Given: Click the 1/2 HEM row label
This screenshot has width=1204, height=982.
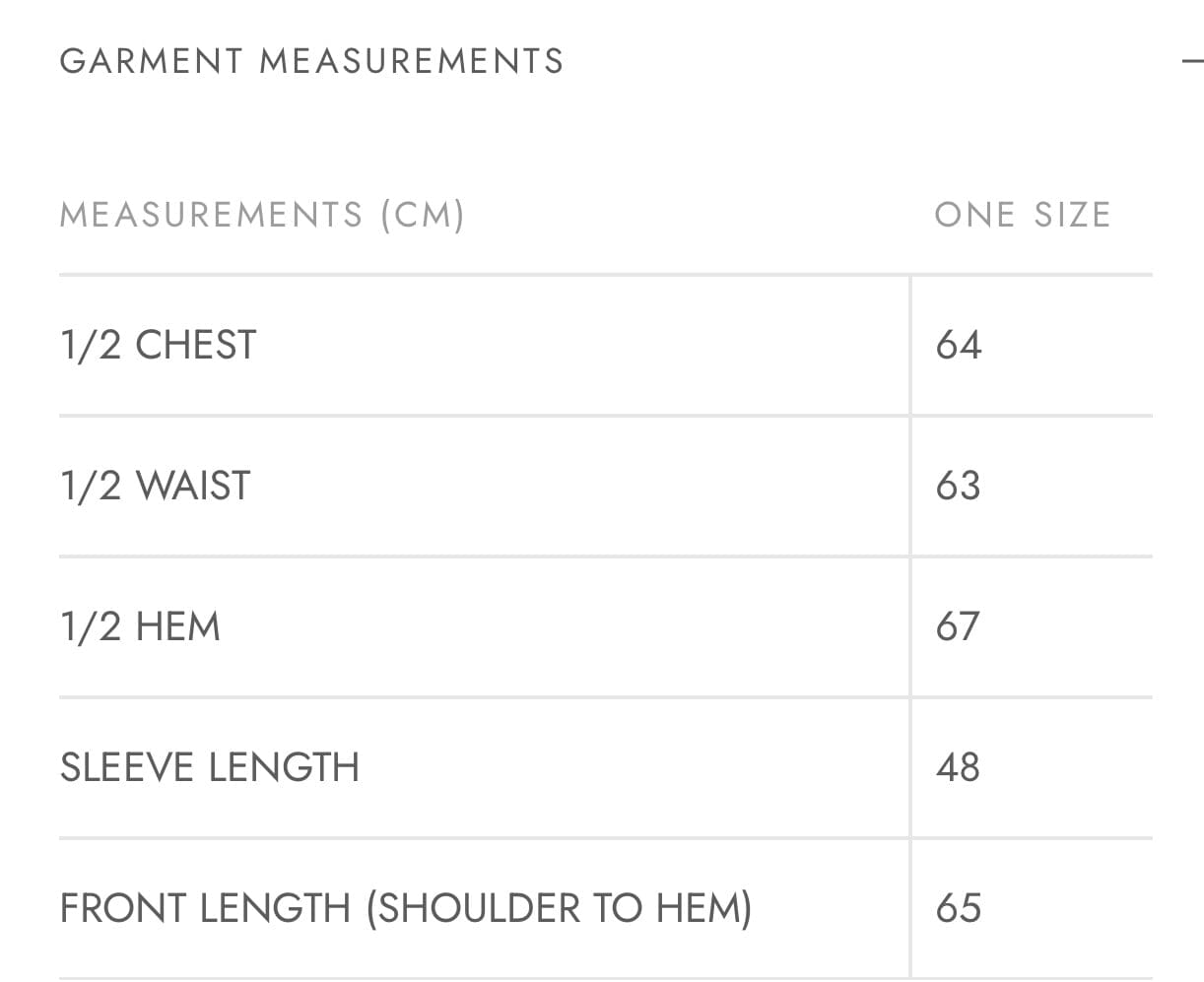Looking at the screenshot, I should [x=140, y=626].
